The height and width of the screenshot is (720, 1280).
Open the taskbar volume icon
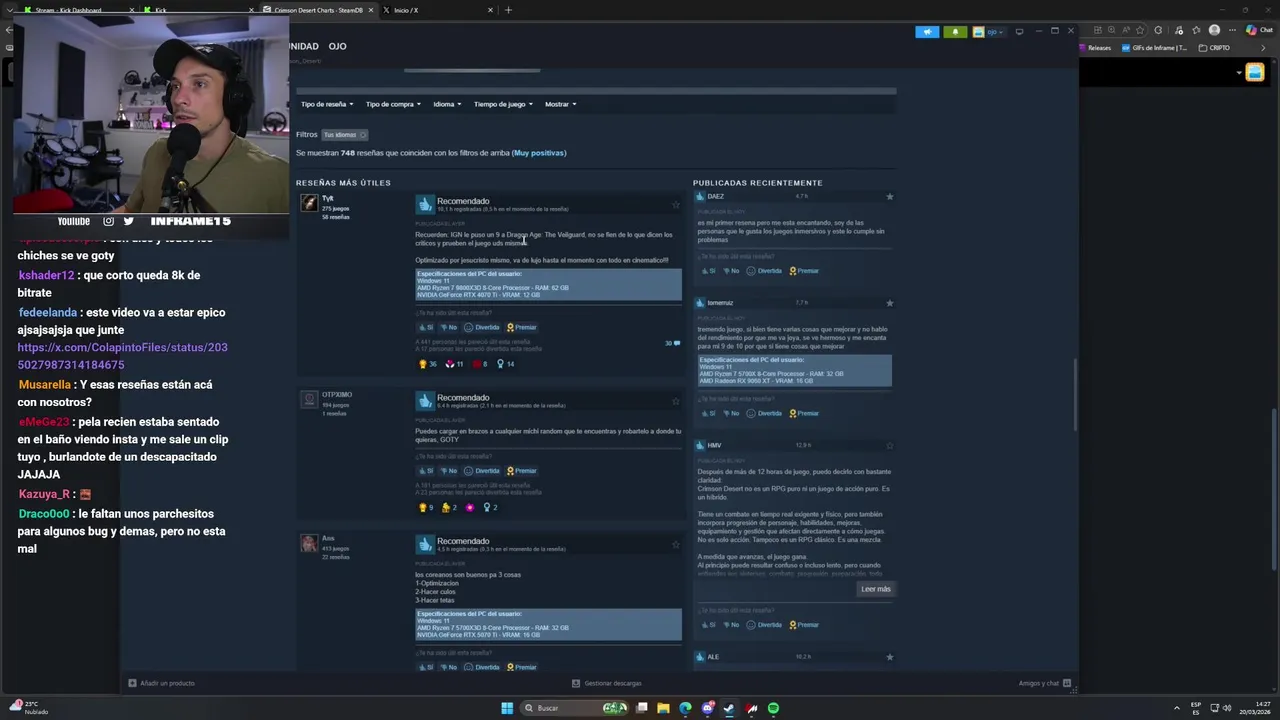point(1228,708)
